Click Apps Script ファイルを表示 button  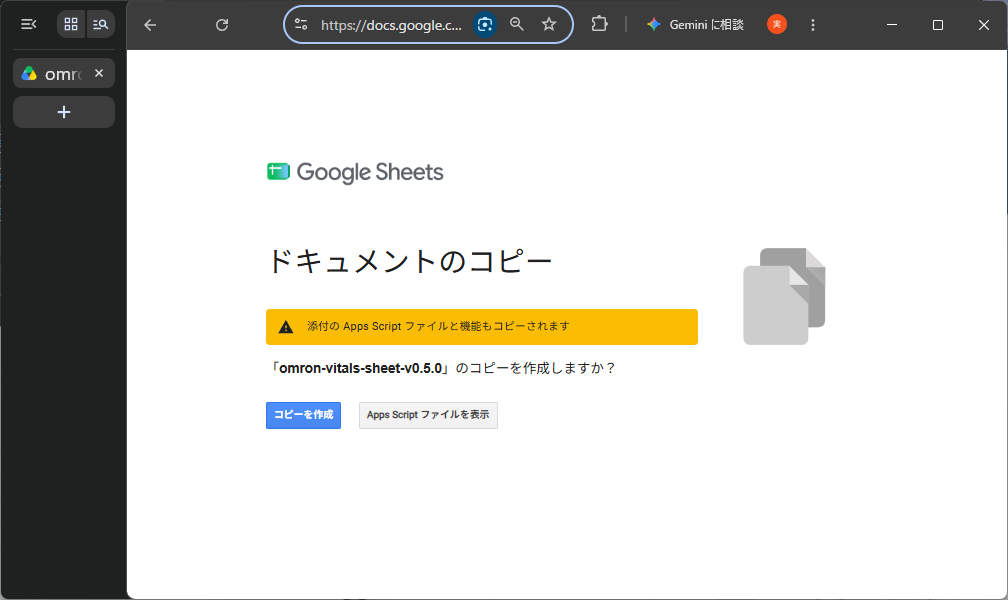point(428,415)
